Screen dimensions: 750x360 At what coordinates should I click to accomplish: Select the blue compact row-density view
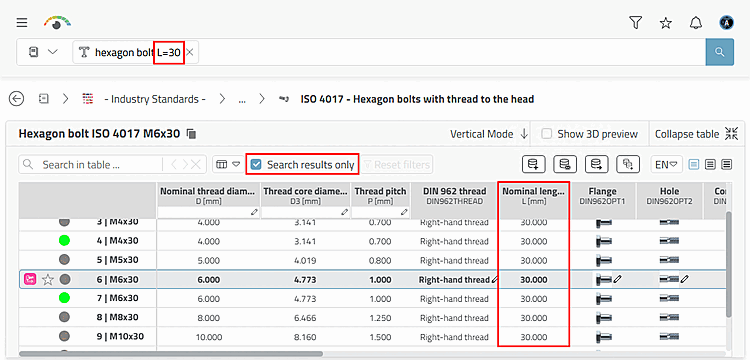tap(694, 165)
